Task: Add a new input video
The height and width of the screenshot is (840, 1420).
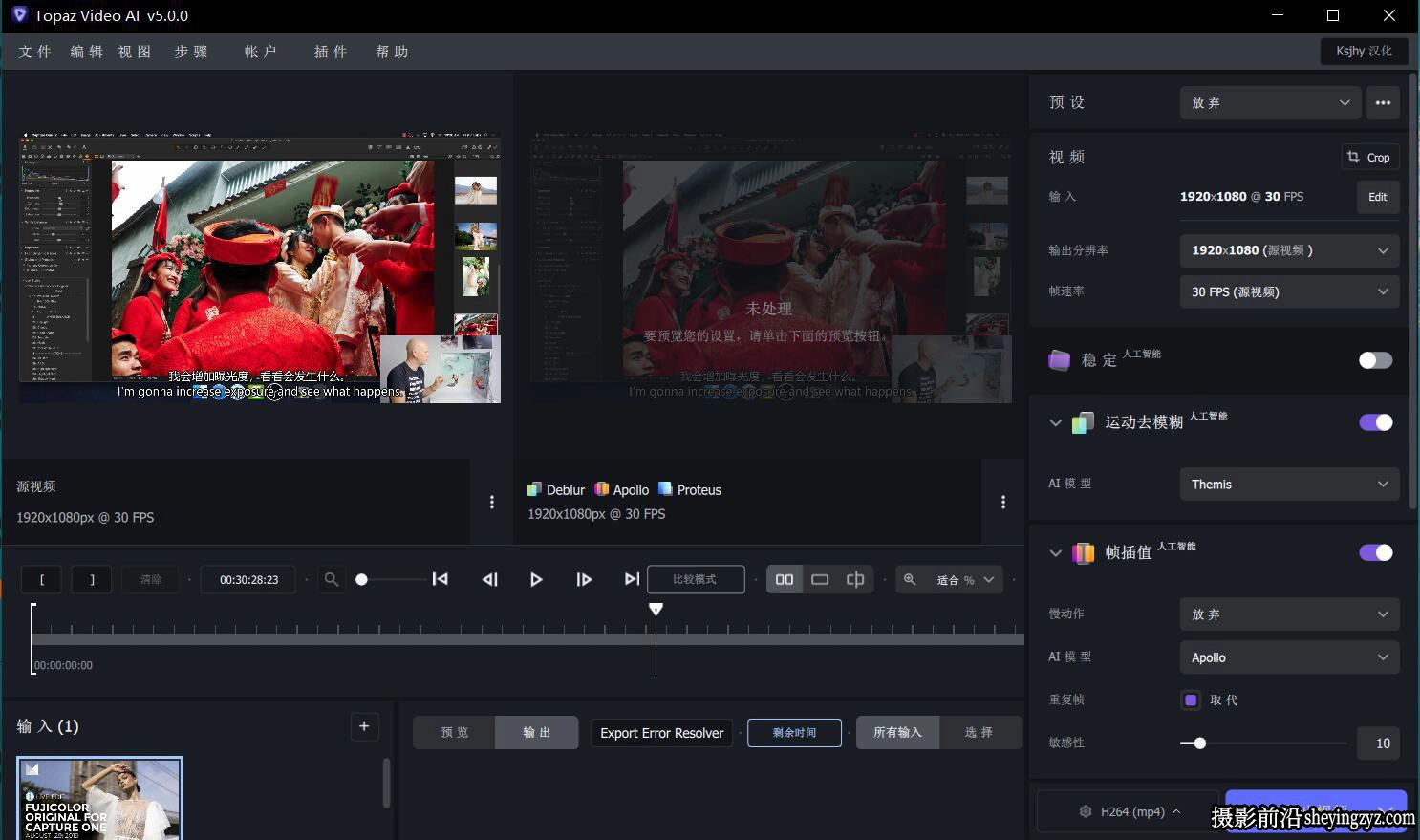Action: (x=364, y=726)
